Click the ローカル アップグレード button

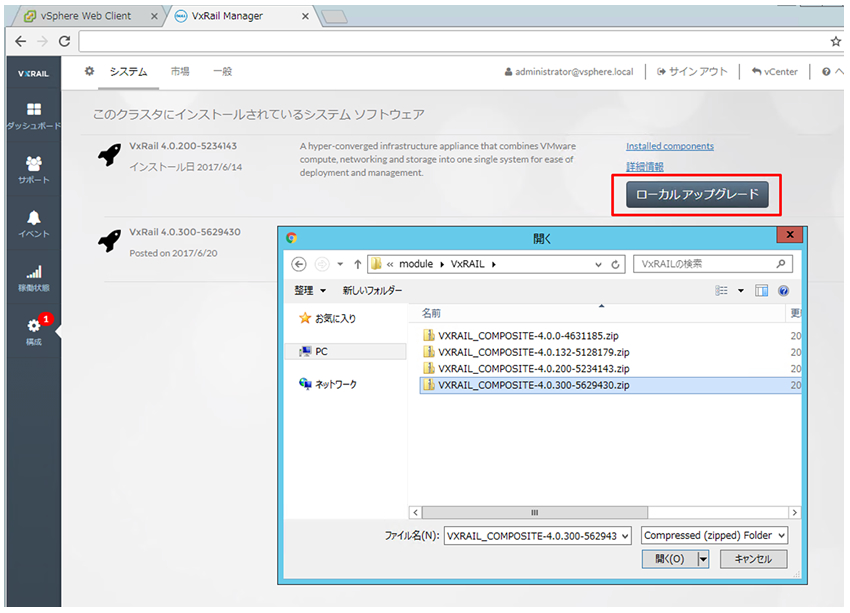coord(697,195)
